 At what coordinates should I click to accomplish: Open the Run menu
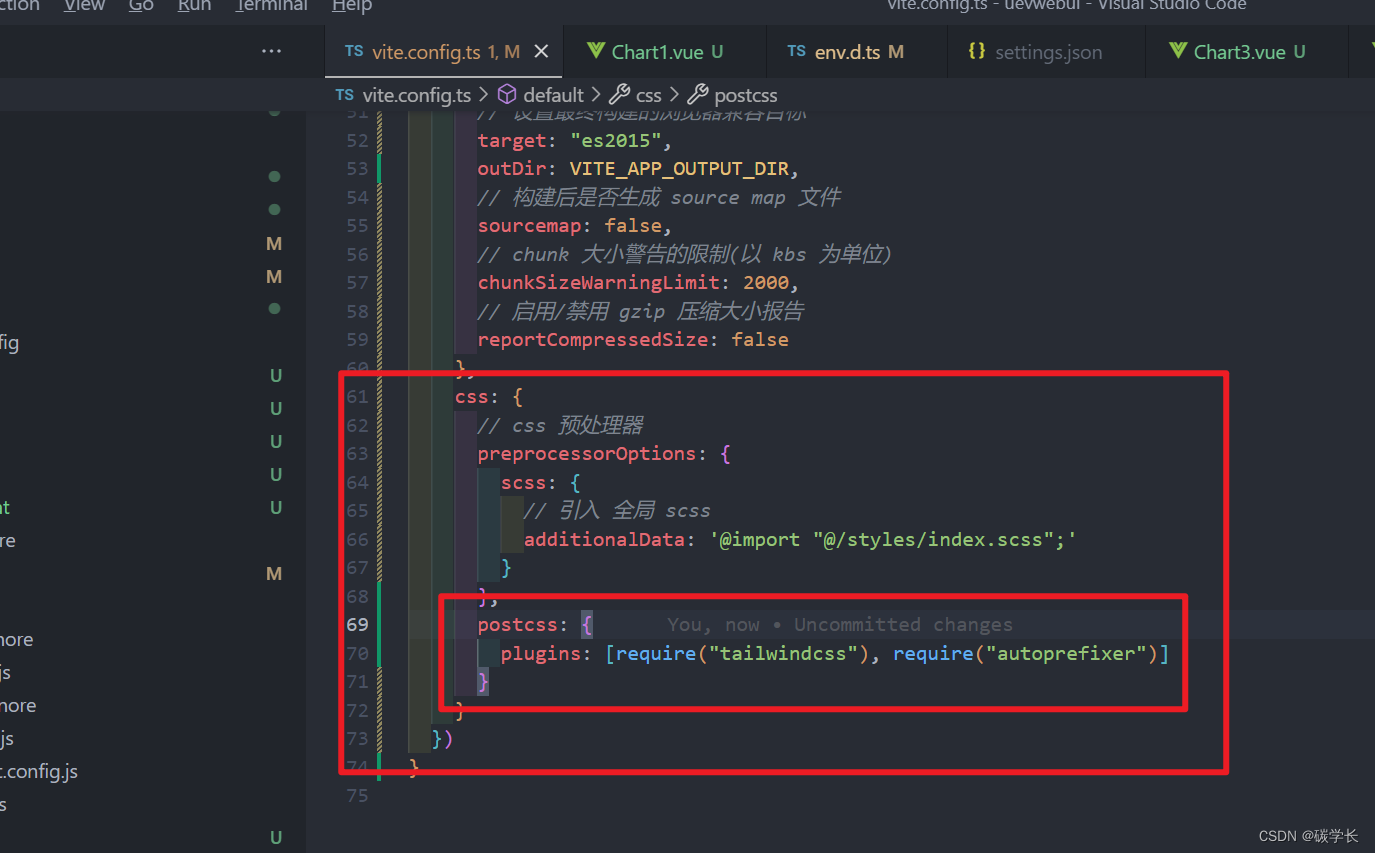[194, 5]
